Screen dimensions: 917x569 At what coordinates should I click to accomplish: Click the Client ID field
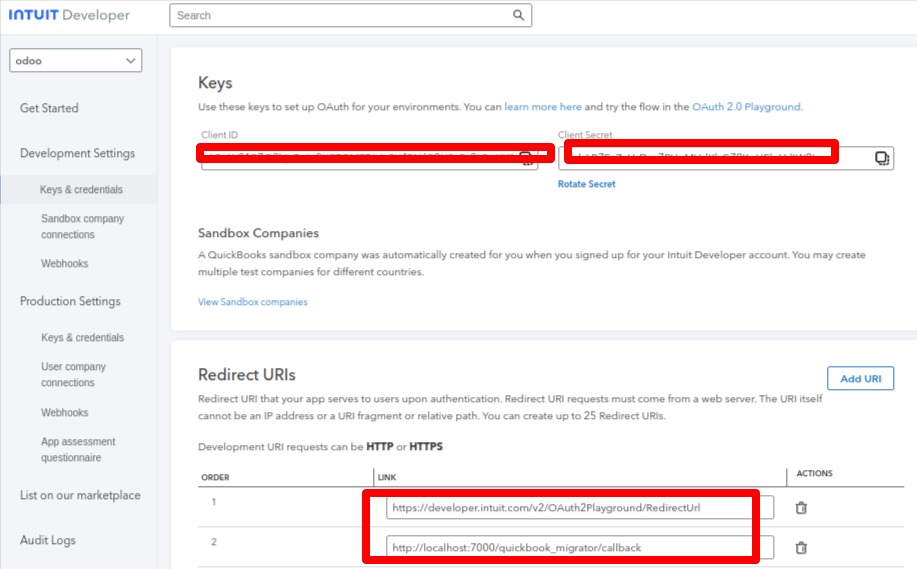coord(369,158)
